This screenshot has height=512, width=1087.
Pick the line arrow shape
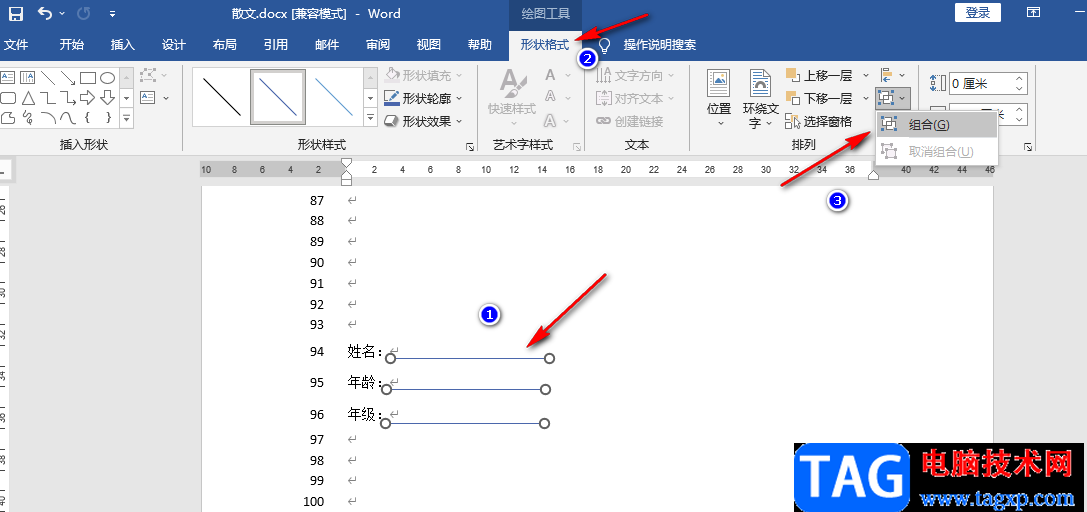click(x=67, y=77)
